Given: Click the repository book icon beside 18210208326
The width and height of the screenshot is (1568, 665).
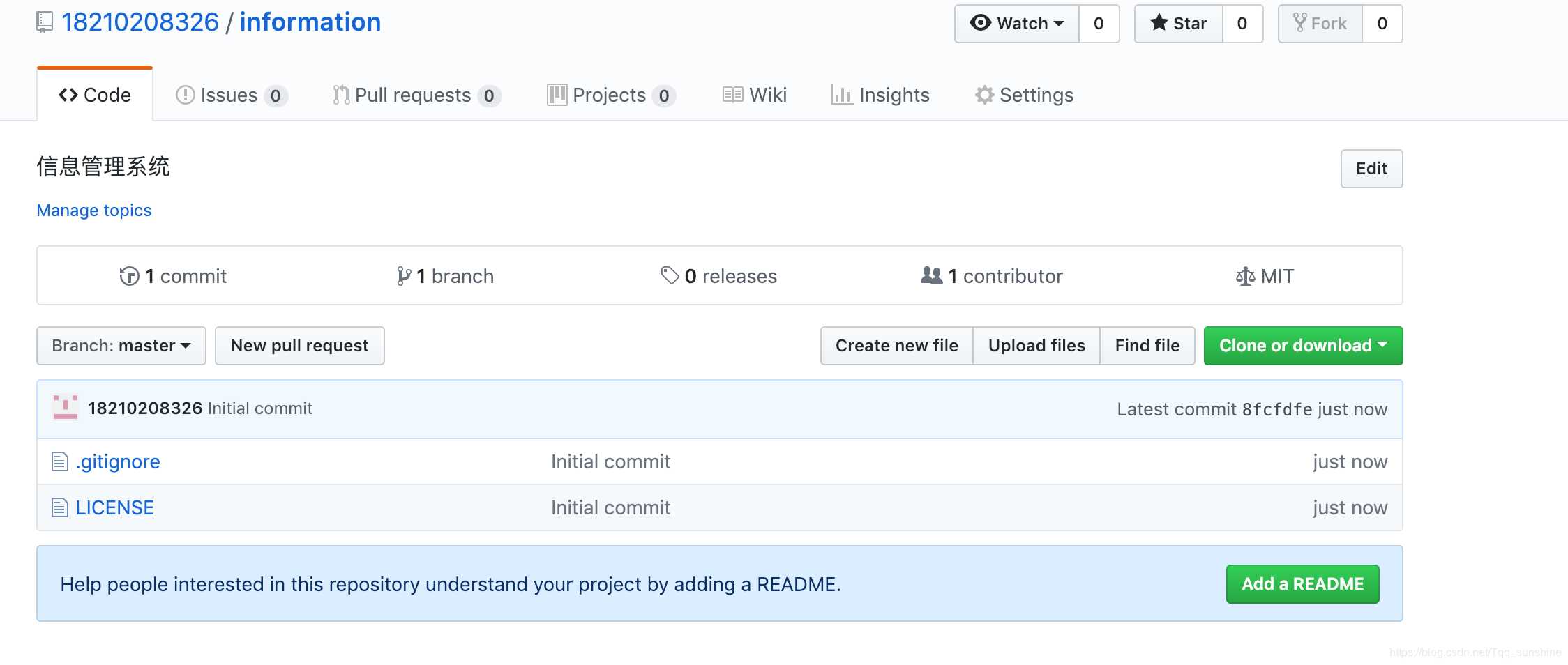Looking at the screenshot, I should point(45,22).
